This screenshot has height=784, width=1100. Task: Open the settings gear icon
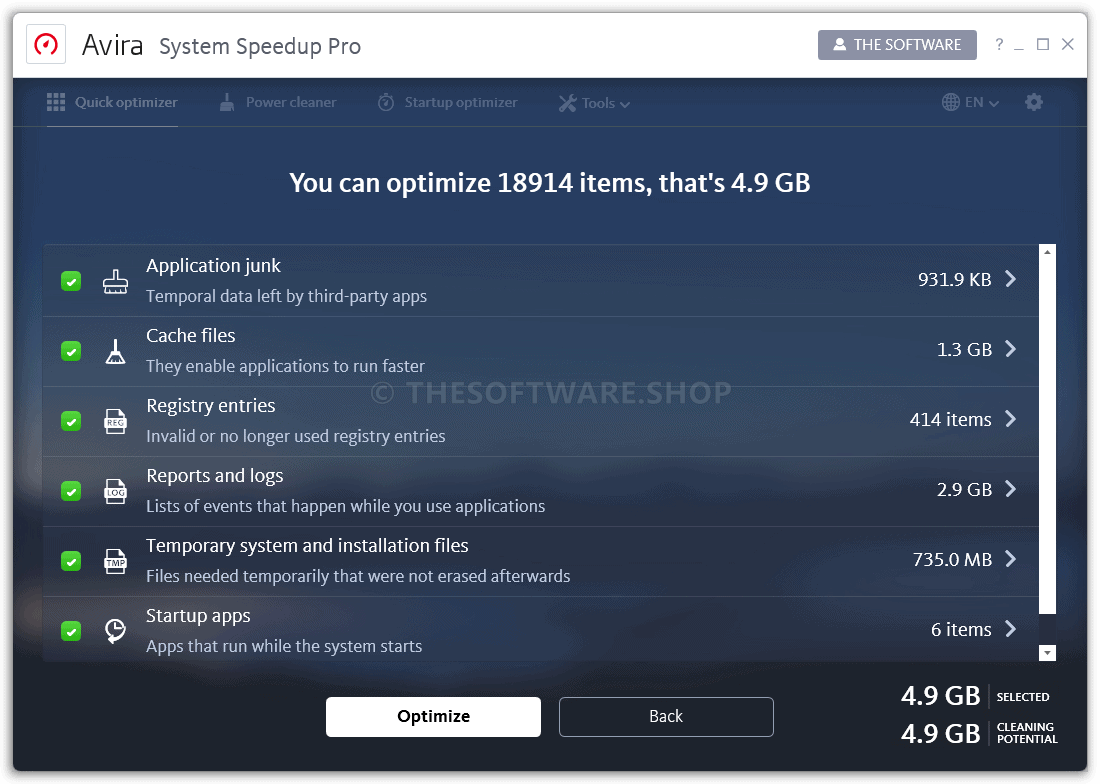coord(1033,102)
